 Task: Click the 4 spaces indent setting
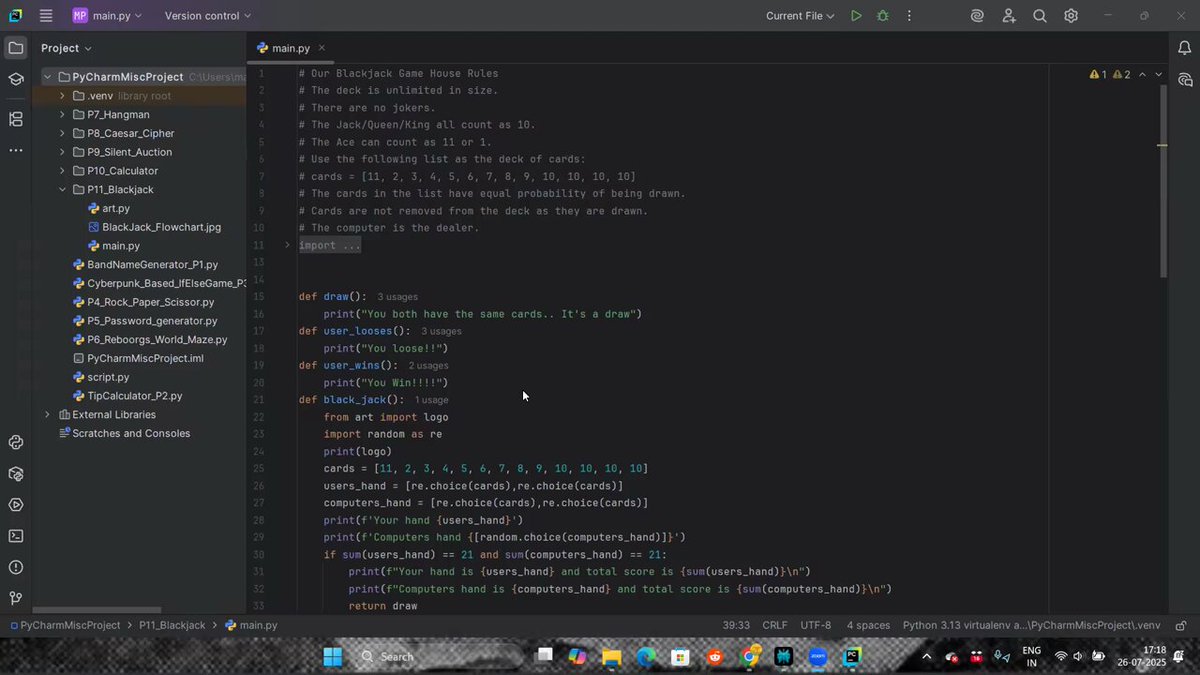(868, 625)
